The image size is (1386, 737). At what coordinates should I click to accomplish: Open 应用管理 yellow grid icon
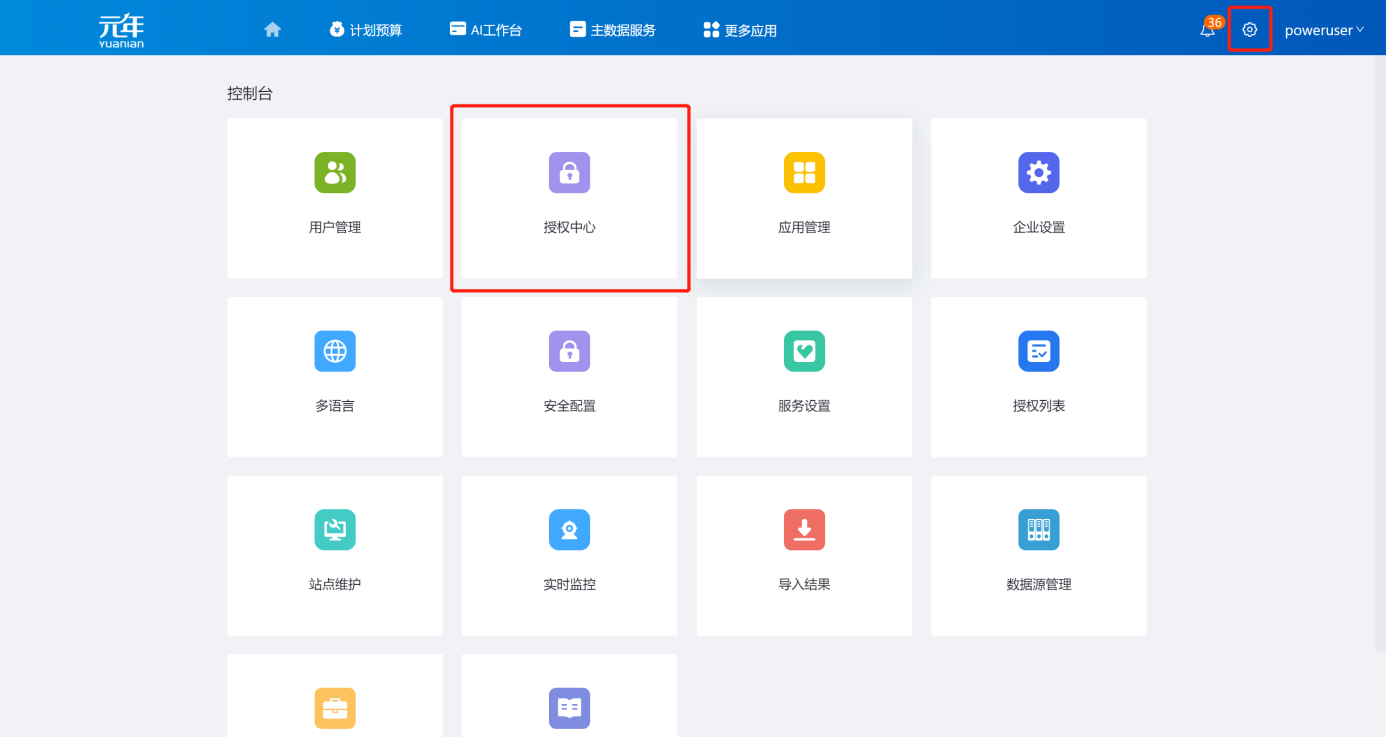(804, 173)
